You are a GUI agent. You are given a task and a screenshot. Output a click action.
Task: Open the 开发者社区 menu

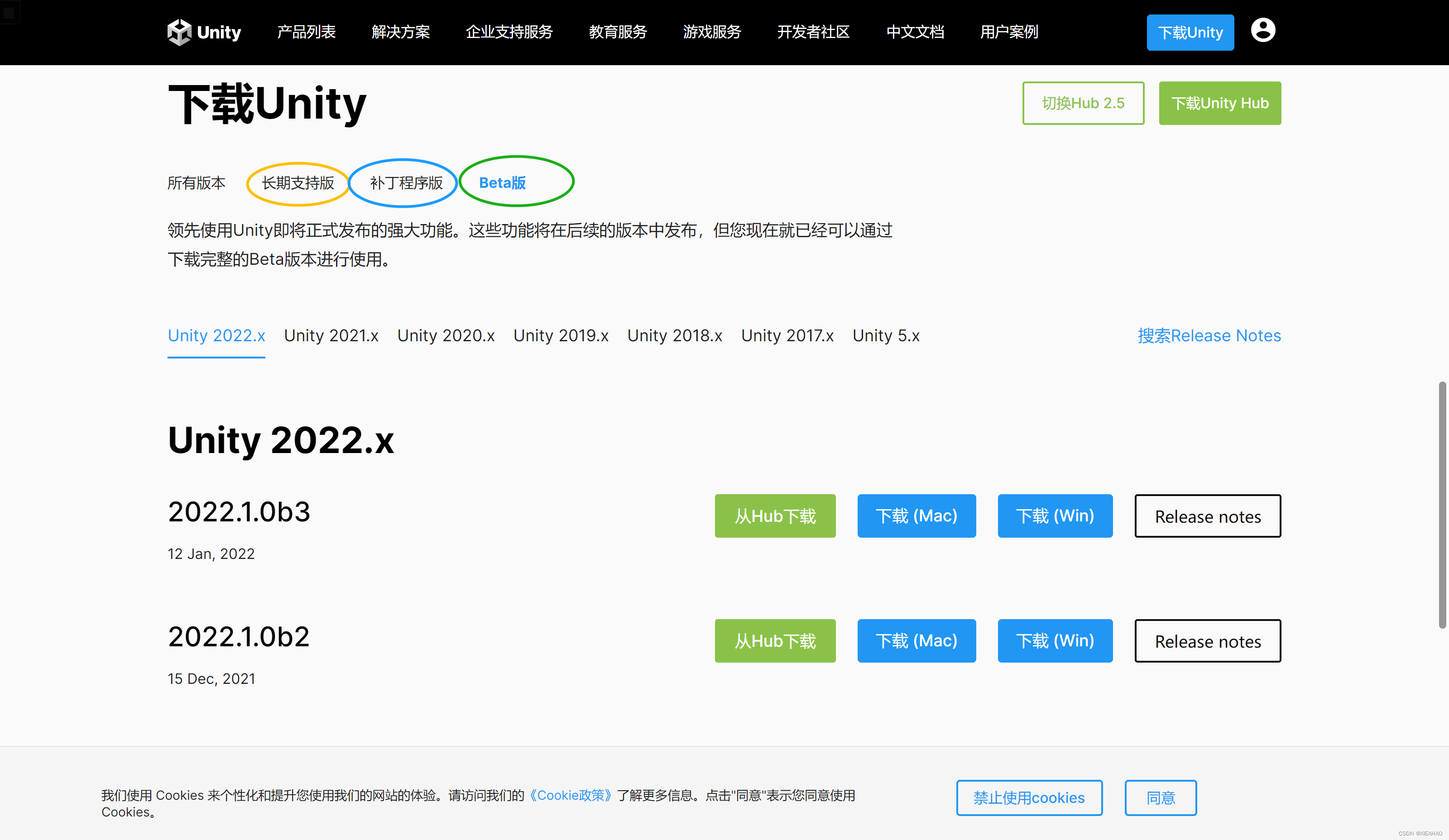(813, 32)
